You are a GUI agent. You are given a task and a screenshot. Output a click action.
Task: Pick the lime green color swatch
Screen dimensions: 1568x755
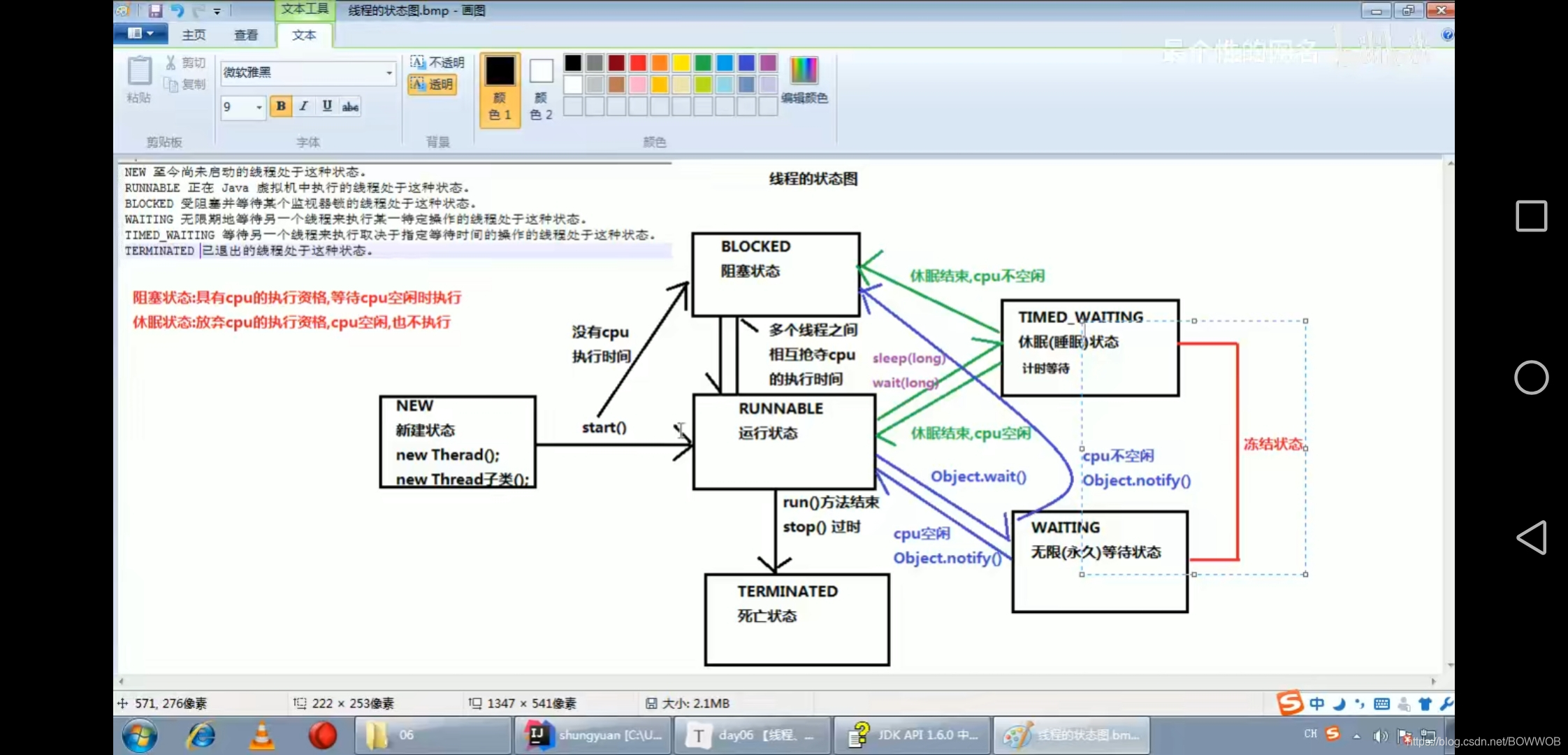coord(703,85)
